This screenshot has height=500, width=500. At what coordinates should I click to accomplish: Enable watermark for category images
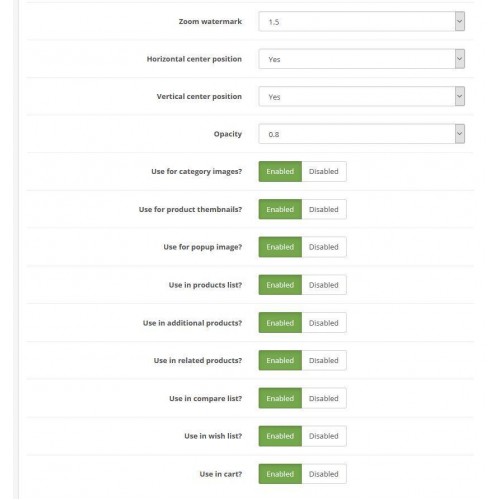(x=280, y=172)
